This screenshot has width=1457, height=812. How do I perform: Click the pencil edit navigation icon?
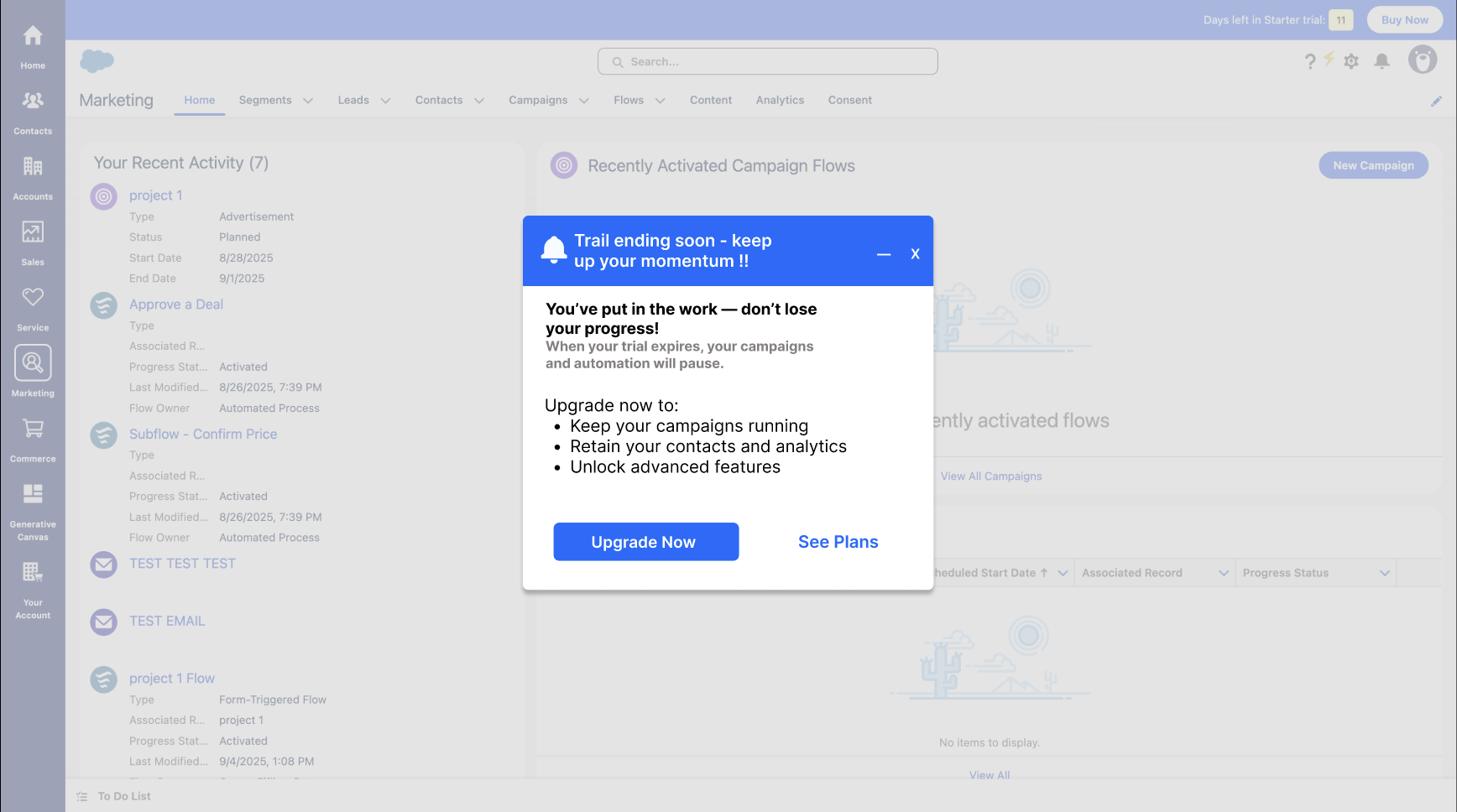[1436, 101]
